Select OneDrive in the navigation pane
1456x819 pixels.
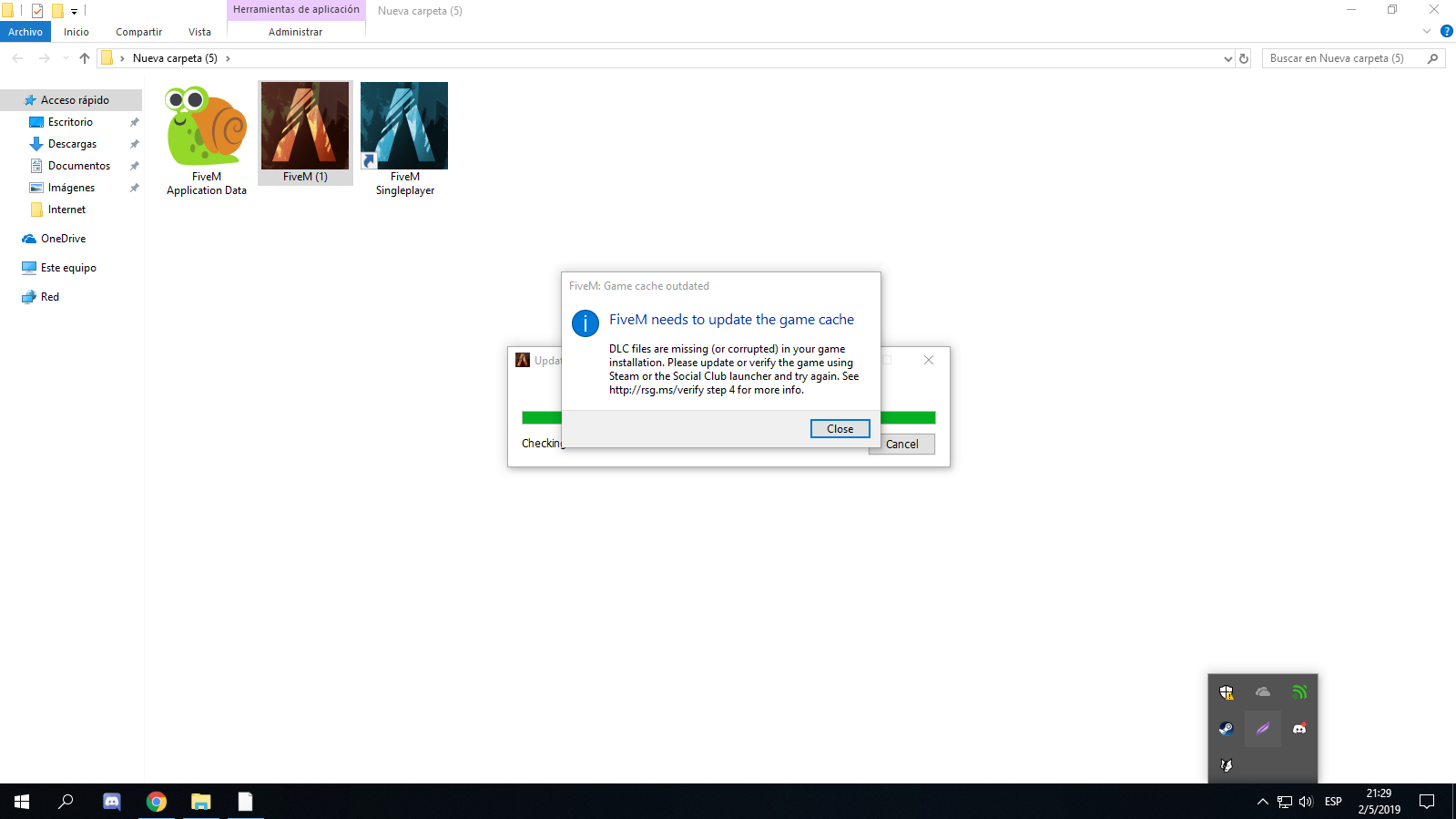tap(63, 239)
